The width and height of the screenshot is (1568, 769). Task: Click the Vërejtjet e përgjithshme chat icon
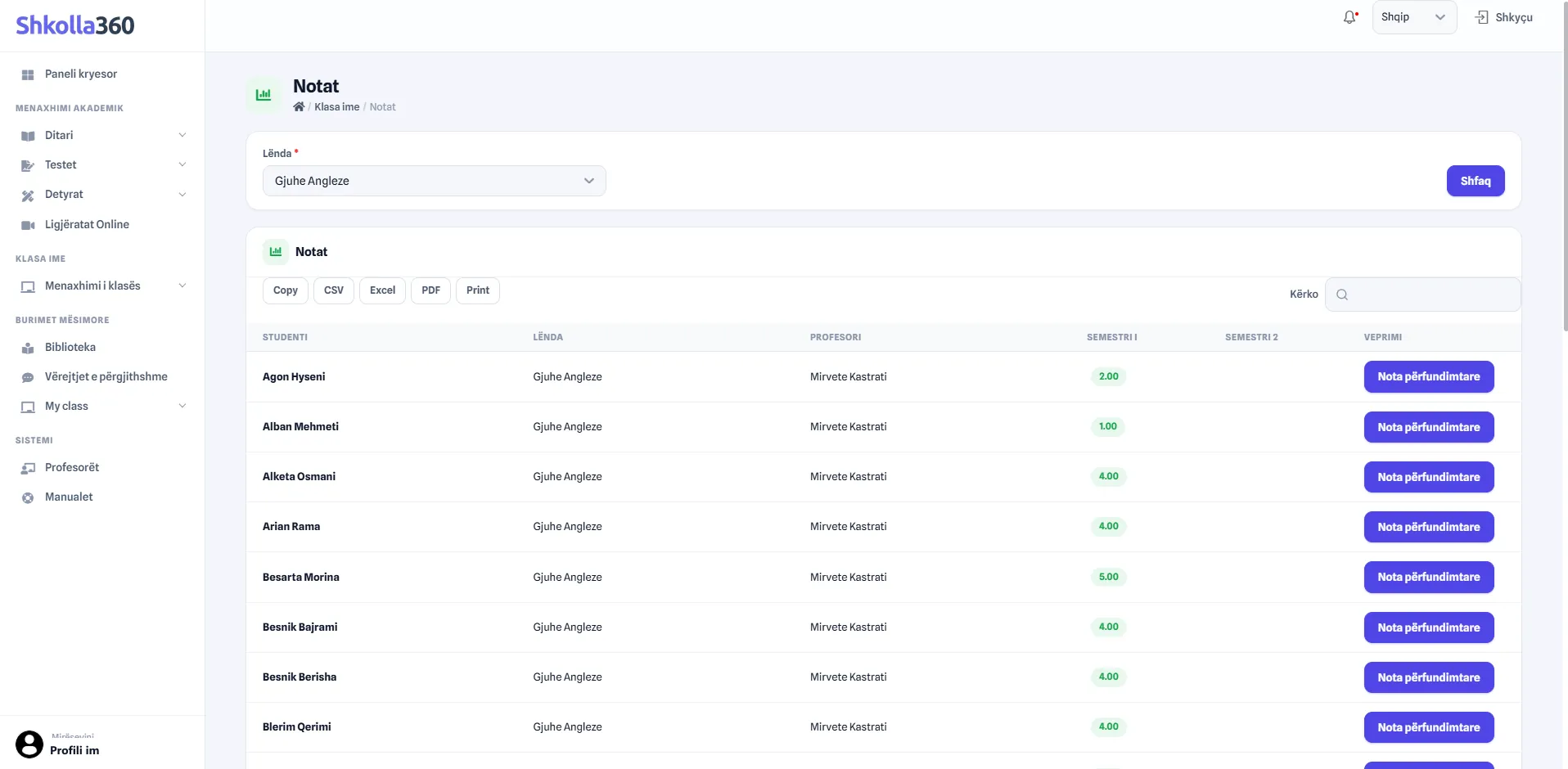[28, 377]
